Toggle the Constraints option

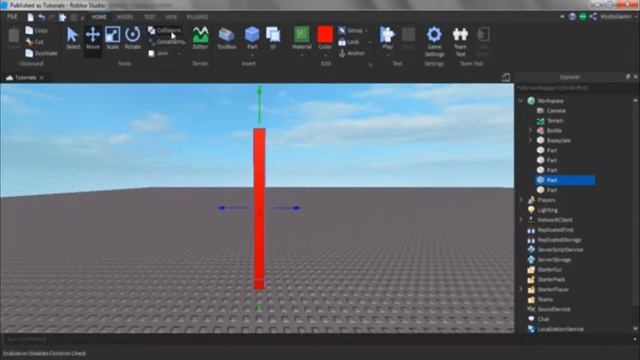167,42
